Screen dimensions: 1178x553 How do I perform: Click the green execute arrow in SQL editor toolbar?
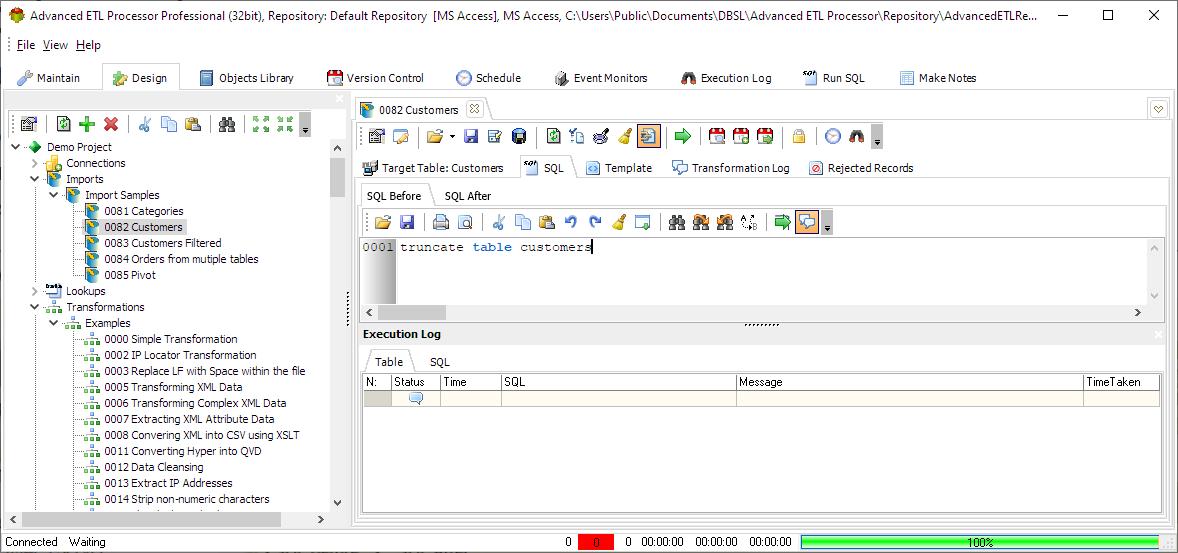783,222
